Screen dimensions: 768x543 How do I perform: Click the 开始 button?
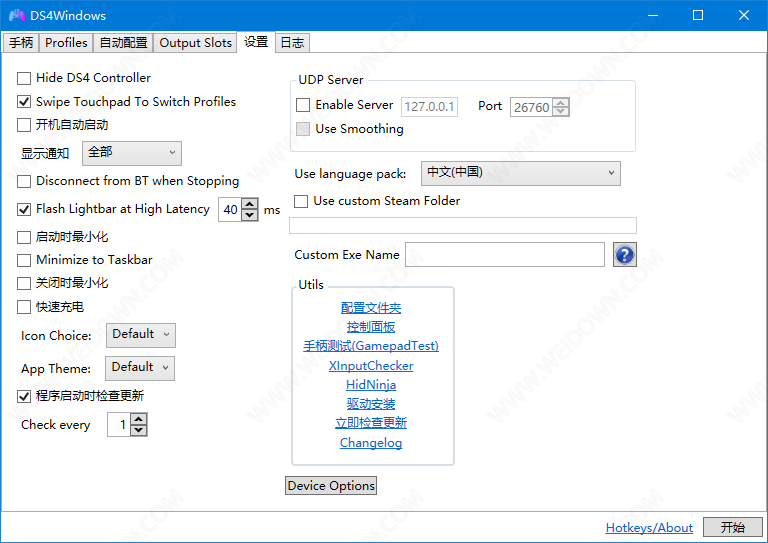733,527
